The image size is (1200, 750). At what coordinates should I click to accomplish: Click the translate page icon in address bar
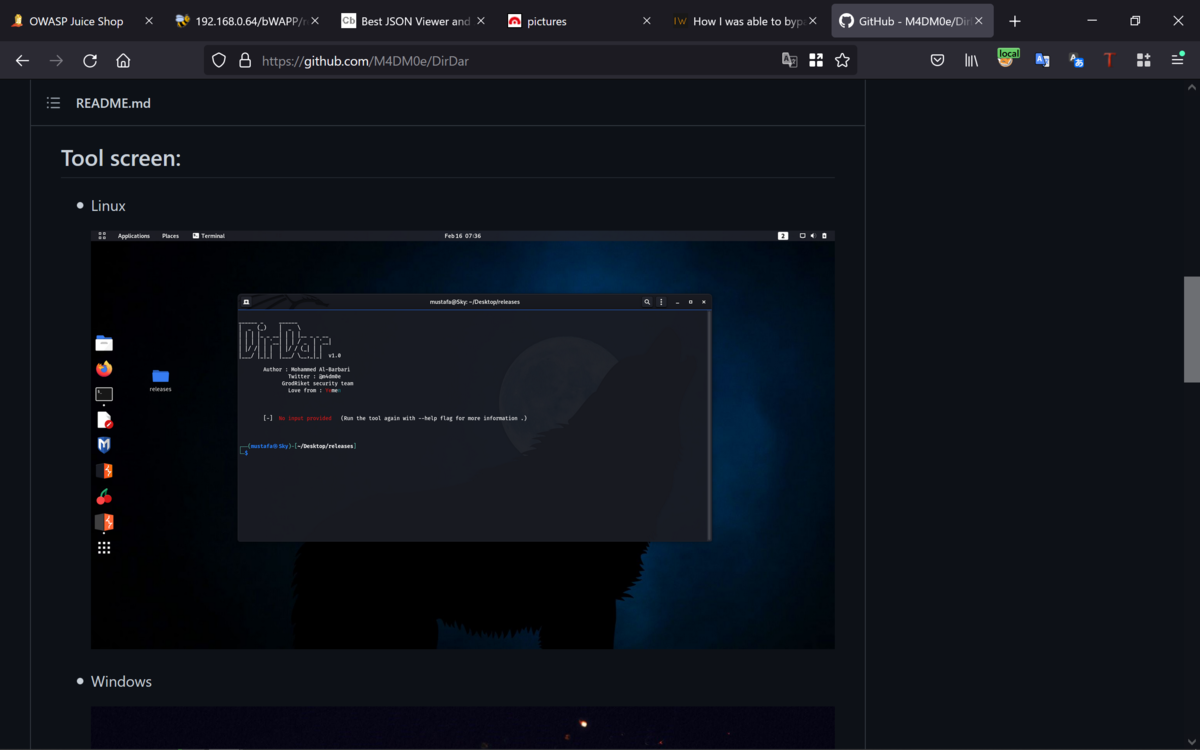[x=789, y=60]
